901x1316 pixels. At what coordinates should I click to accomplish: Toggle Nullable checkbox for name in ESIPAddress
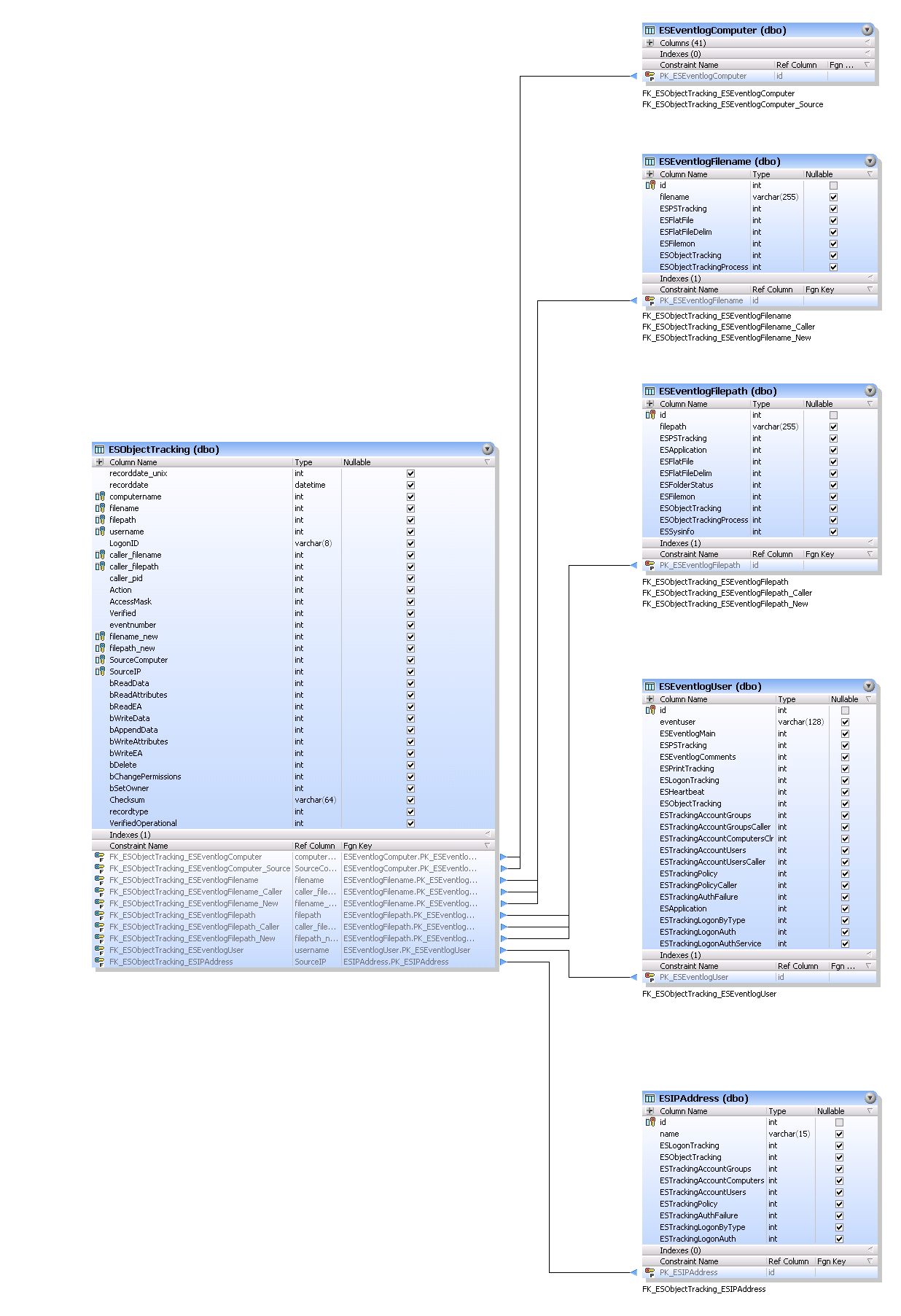pyautogui.click(x=839, y=1134)
